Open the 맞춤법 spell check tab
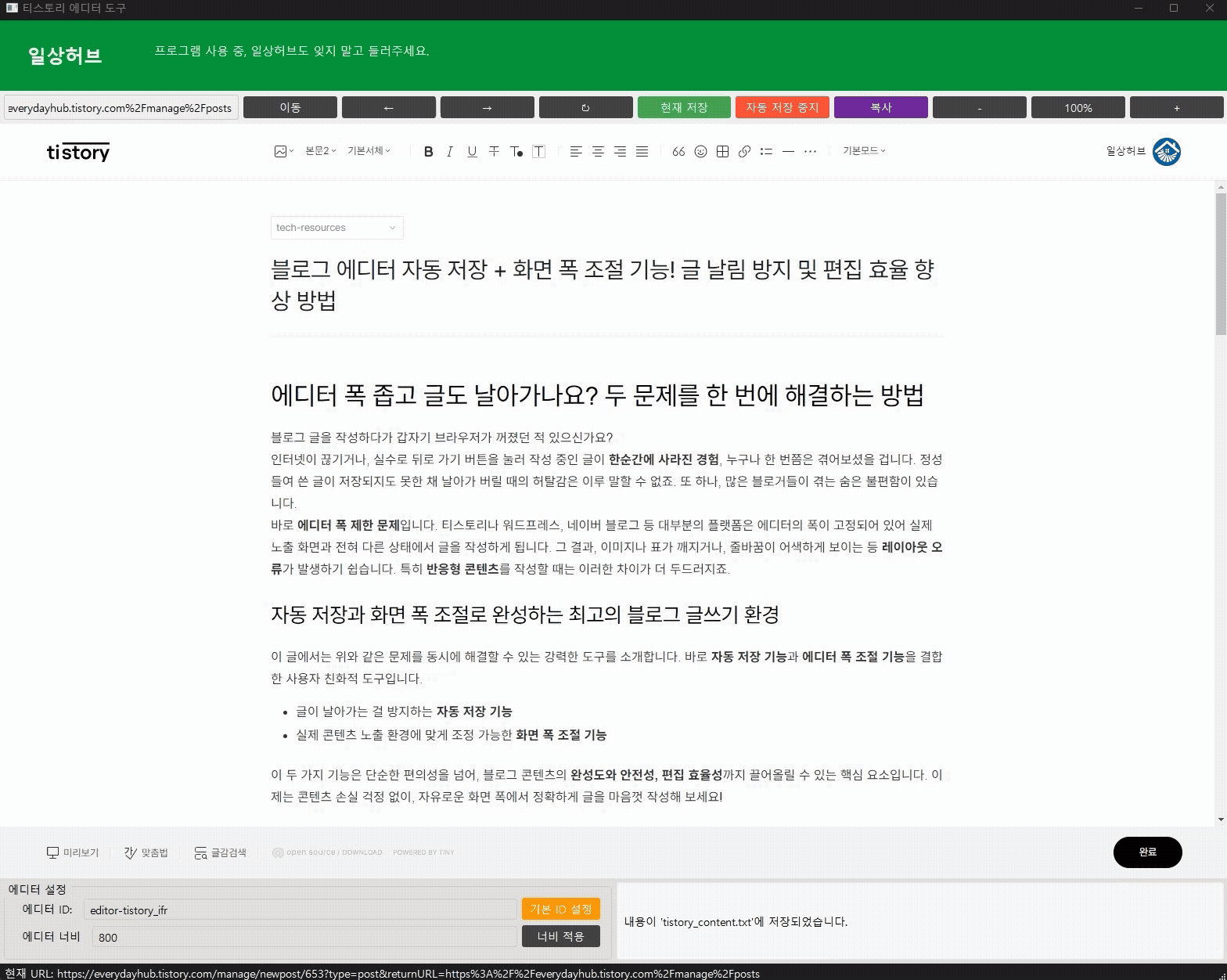This screenshot has height=980, width=1227. pyautogui.click(x=146, y=852)
